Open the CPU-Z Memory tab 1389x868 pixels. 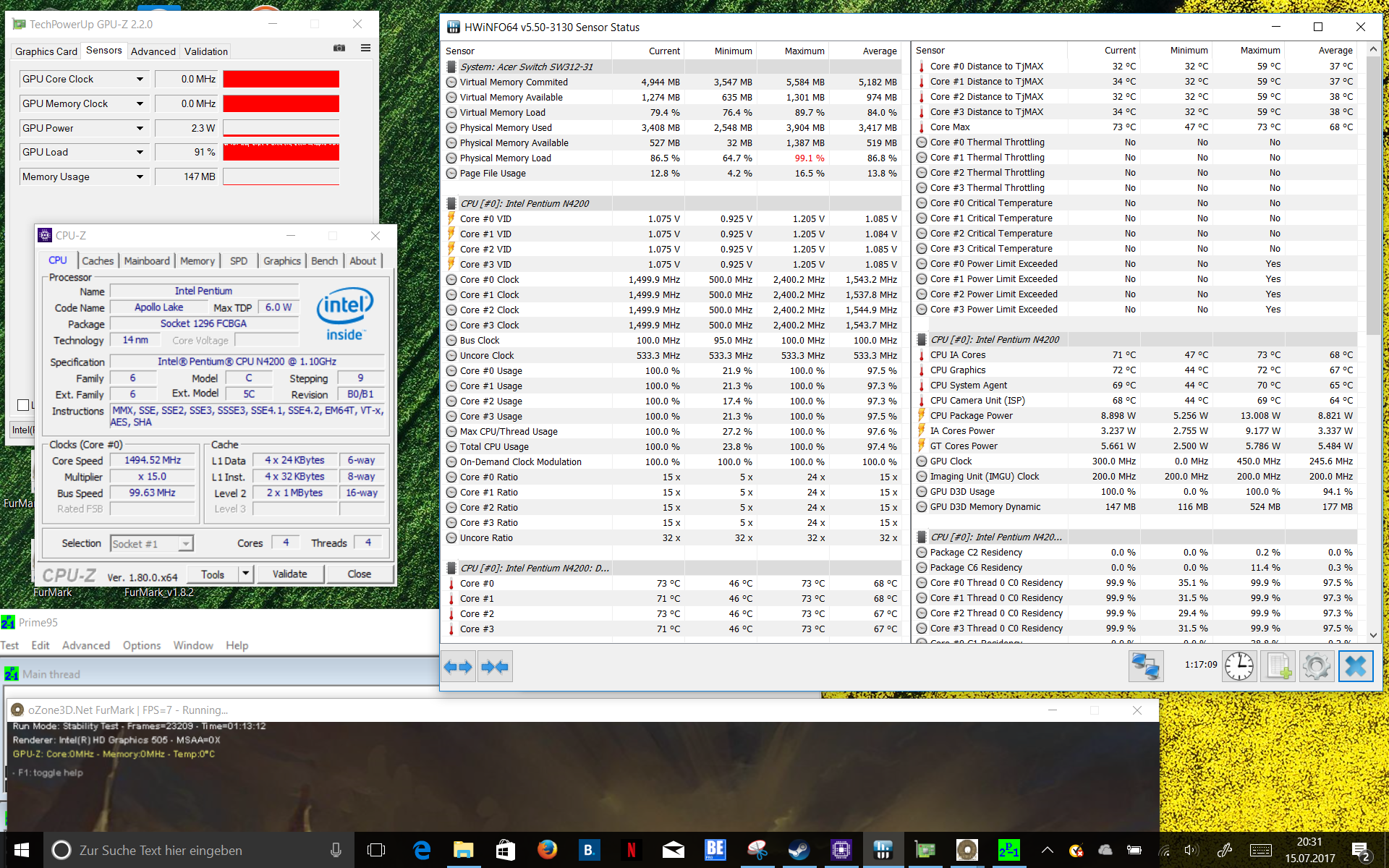(197, 260)
